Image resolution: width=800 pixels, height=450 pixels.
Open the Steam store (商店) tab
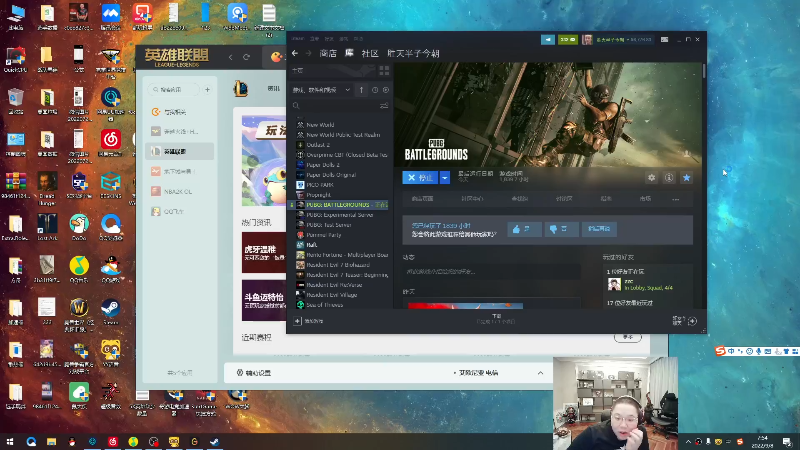328,53
